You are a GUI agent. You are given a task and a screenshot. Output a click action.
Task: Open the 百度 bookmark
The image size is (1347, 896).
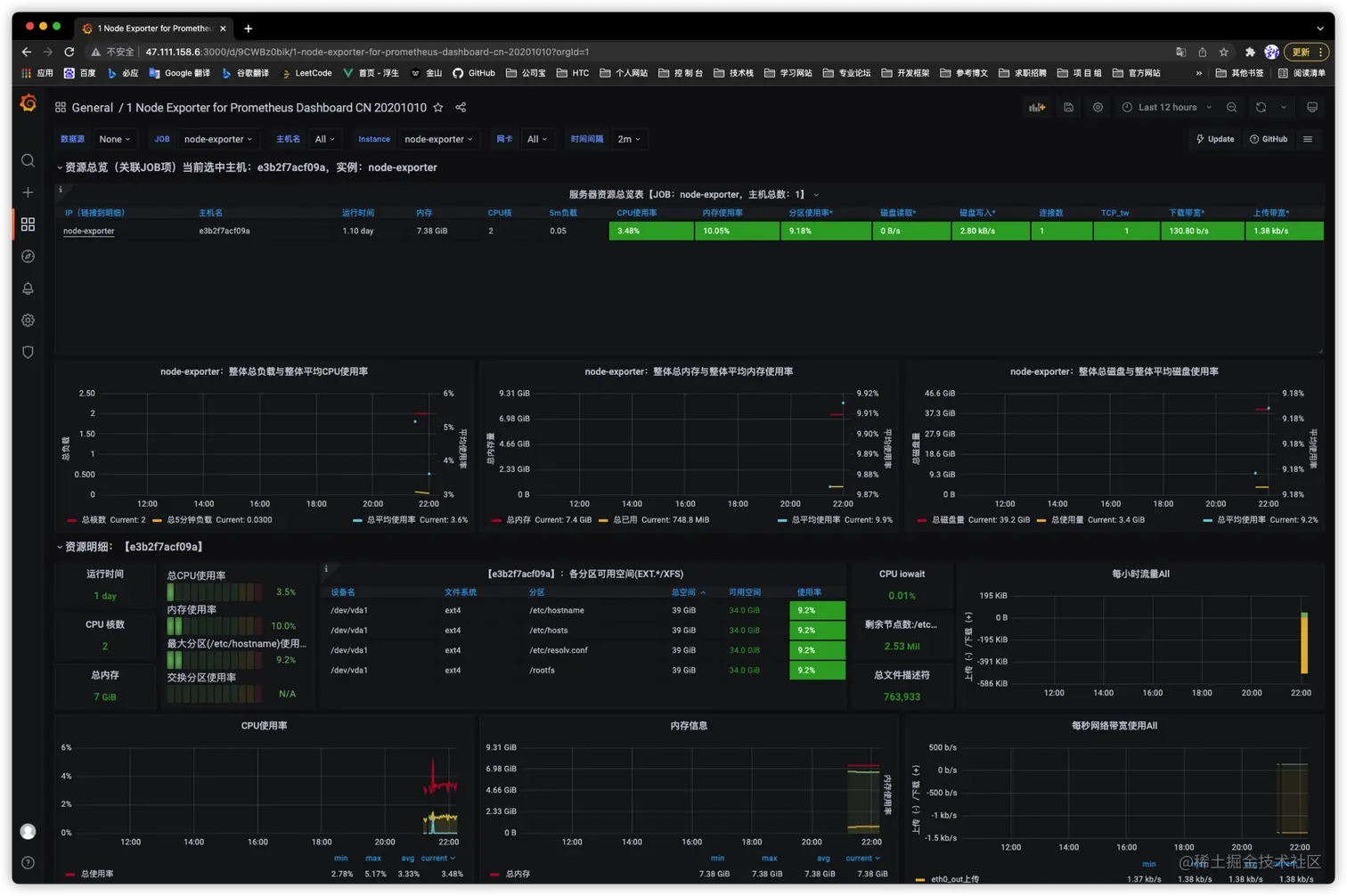click(x=80, y=73)
